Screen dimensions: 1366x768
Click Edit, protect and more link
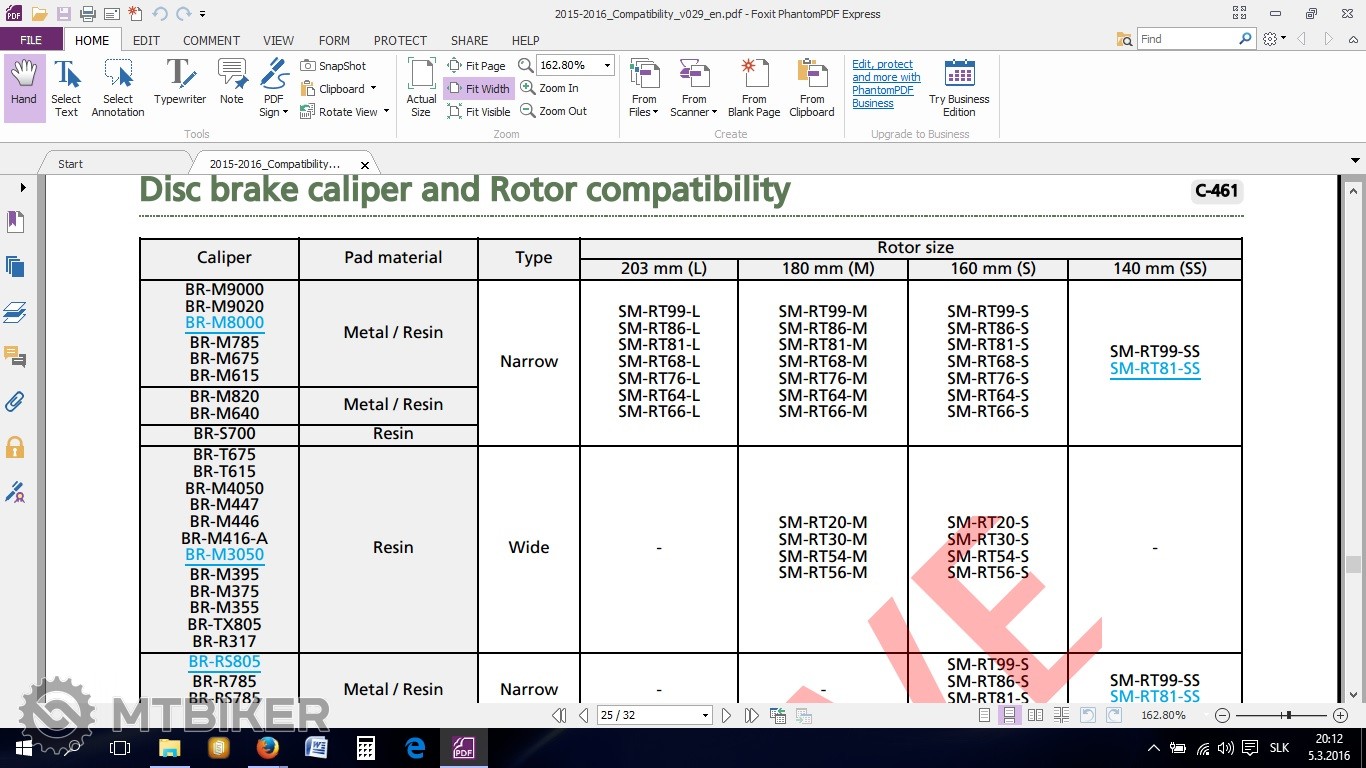(886, 77)
